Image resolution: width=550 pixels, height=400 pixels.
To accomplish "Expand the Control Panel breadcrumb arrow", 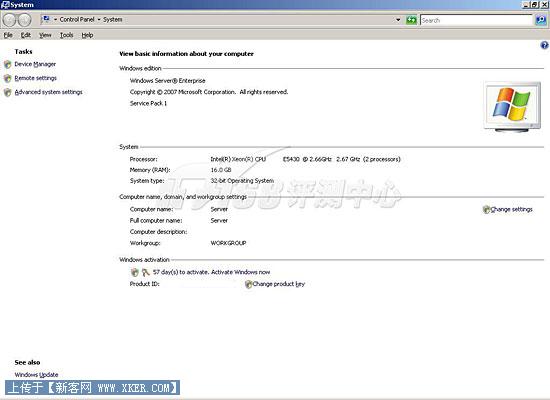I will tap(99, 20).
